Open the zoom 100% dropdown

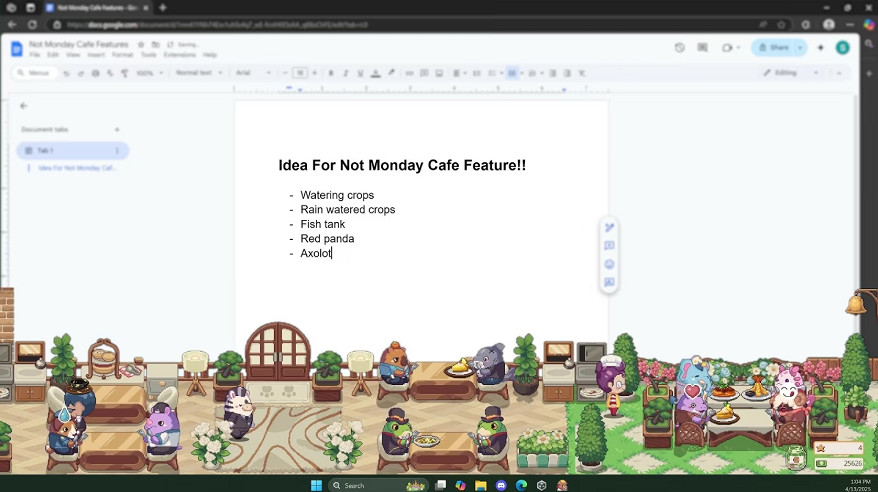tap(149, 73)
